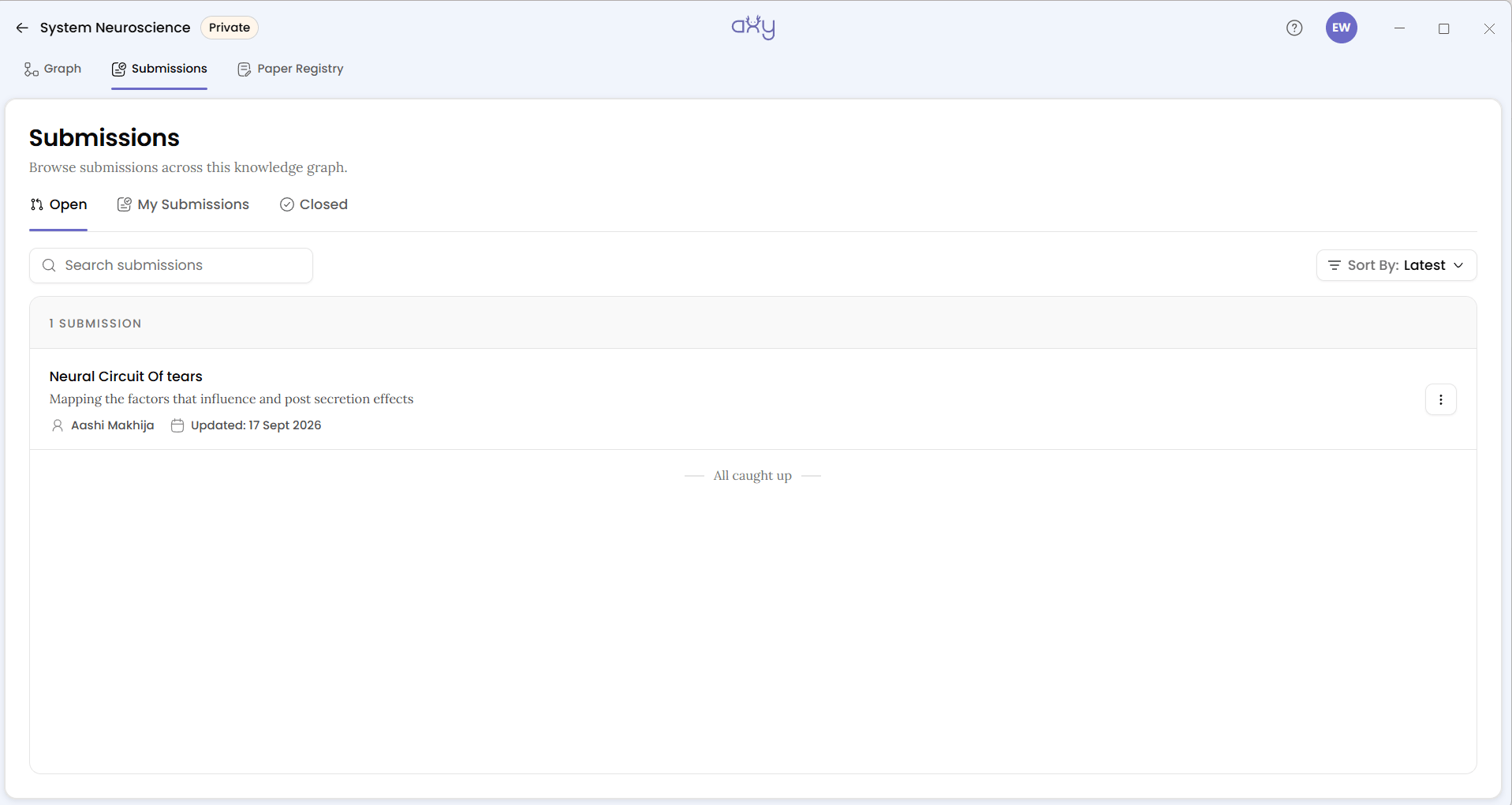Maximize the application window
Image resolution: width=1512 pixels, height=805 pixels.
pyautogui.click(x=1444, y=28)
